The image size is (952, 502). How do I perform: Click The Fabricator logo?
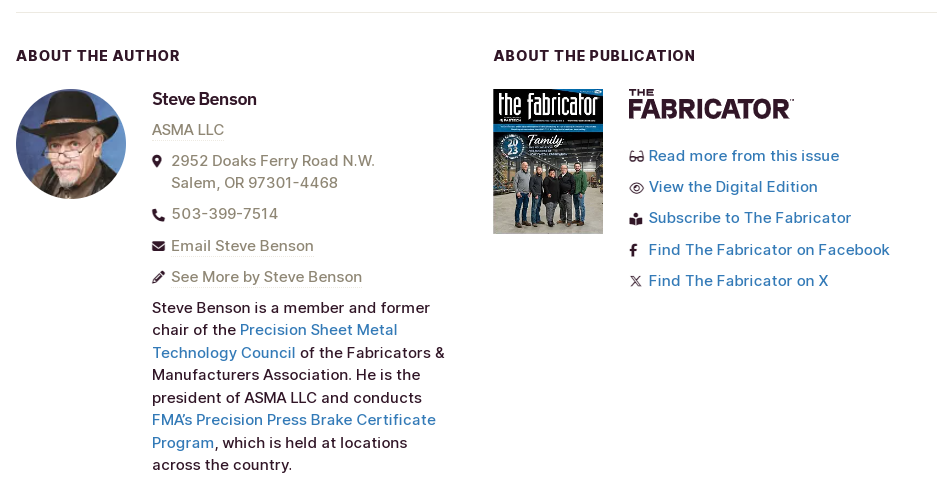coord(711,104)
